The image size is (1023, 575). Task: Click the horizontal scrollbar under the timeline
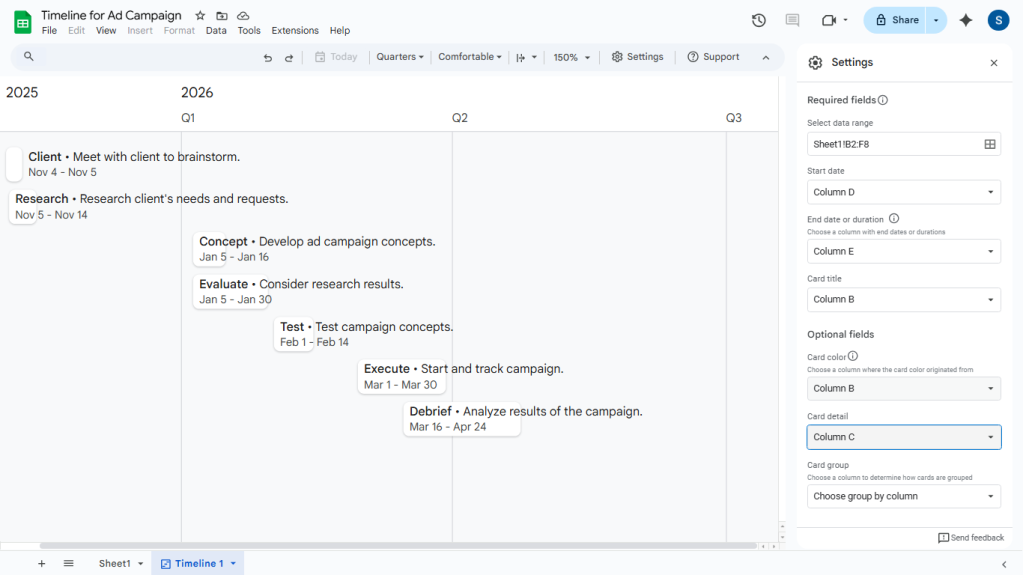tap(398, 546)
